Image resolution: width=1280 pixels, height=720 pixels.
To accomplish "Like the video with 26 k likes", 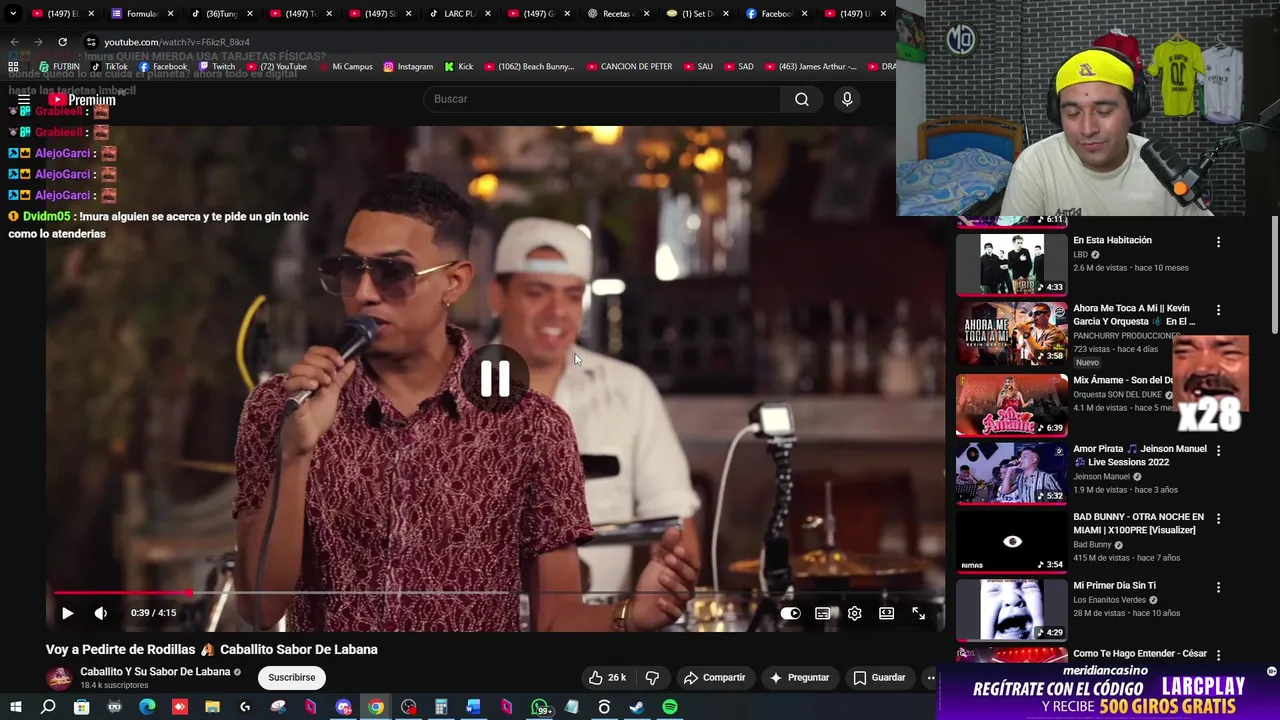I will [608, 677].
